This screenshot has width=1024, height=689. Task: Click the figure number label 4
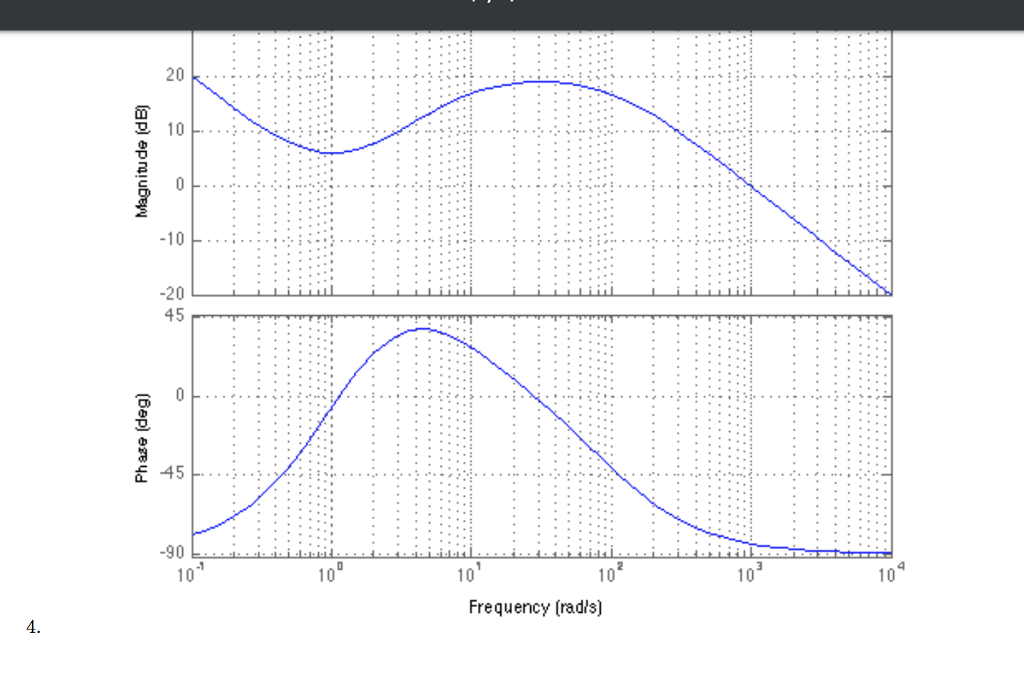click(x=32, y=628)
